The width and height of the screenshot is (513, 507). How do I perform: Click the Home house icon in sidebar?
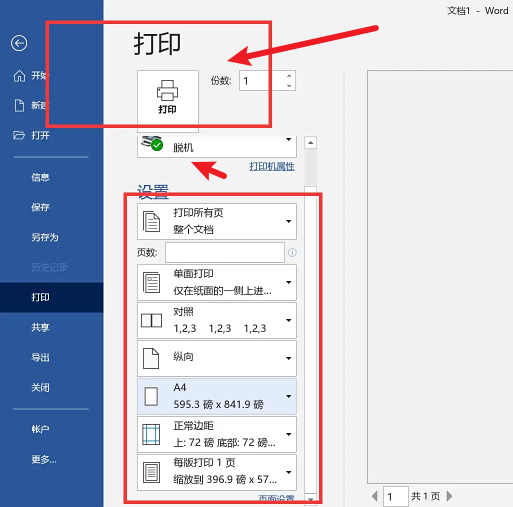point(19,76)
